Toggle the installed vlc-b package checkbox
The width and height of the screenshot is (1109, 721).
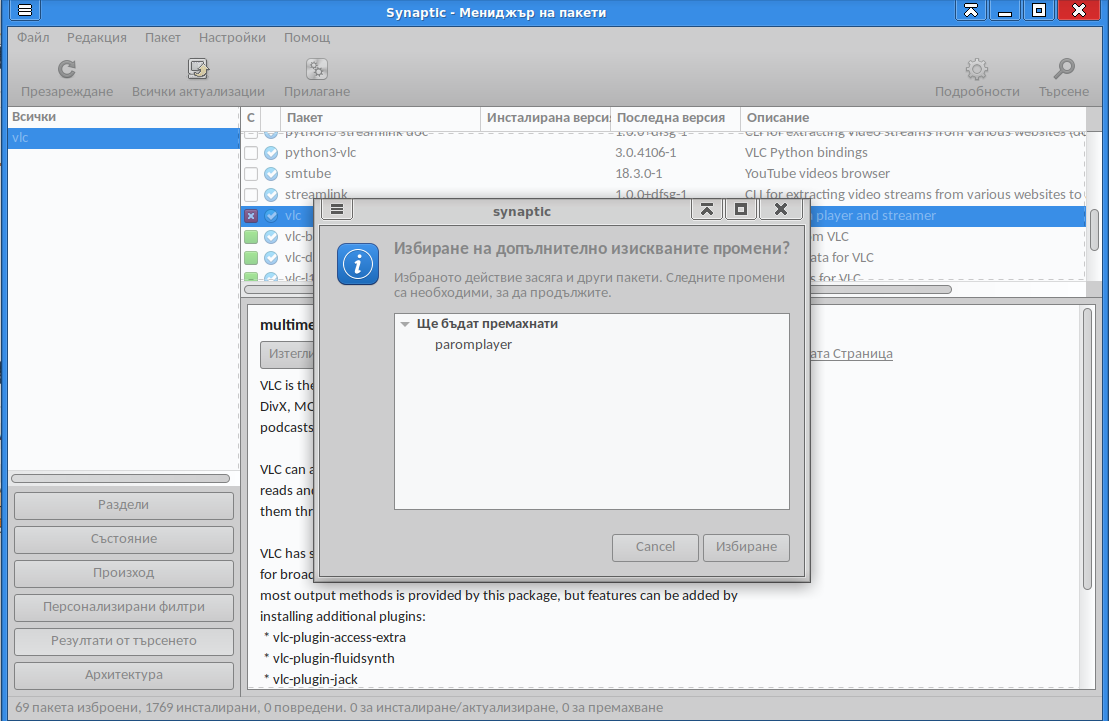pos(251,237)
